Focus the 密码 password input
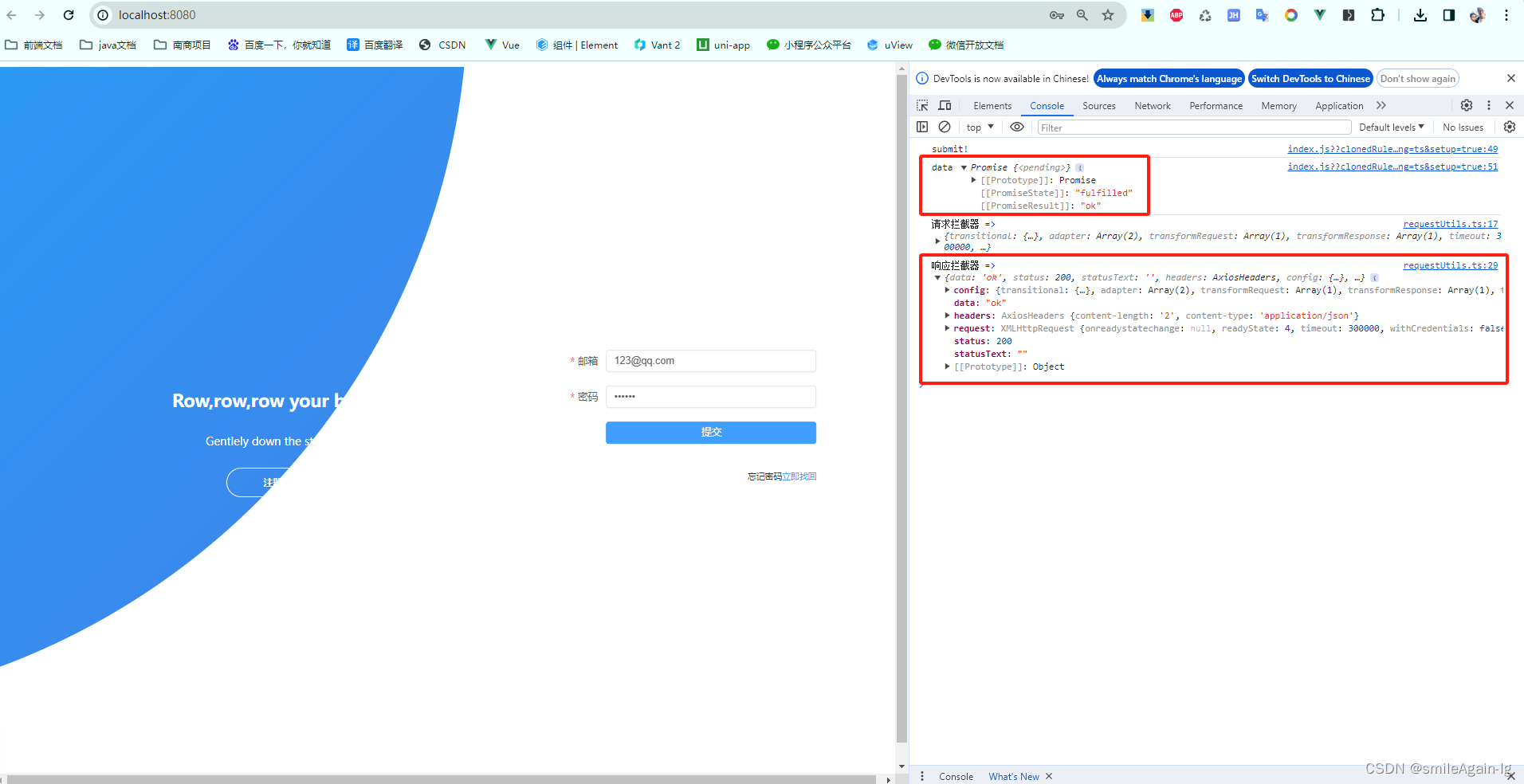 click(711, 397)
